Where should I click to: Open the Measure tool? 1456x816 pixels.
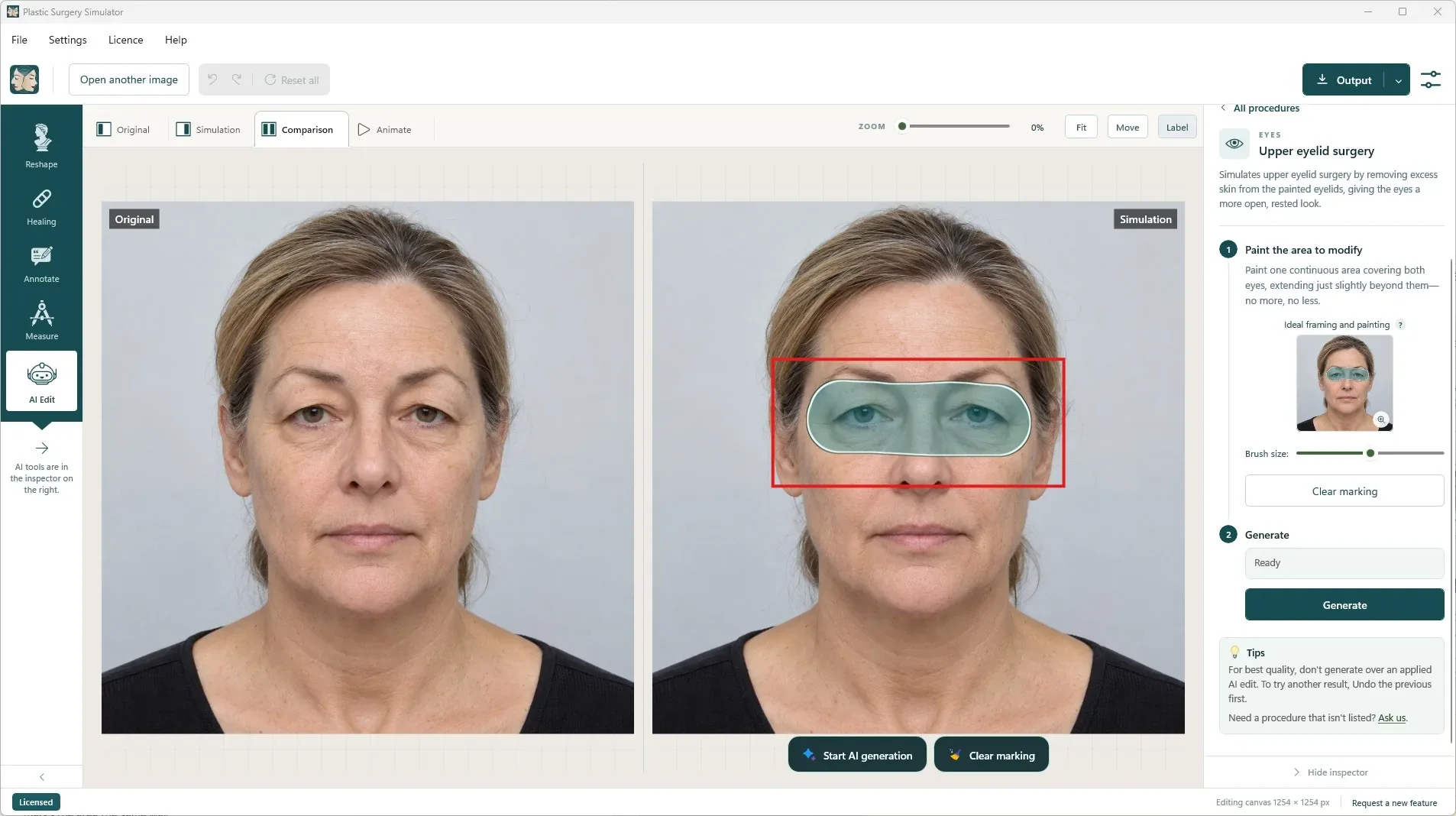pos(41,321)
